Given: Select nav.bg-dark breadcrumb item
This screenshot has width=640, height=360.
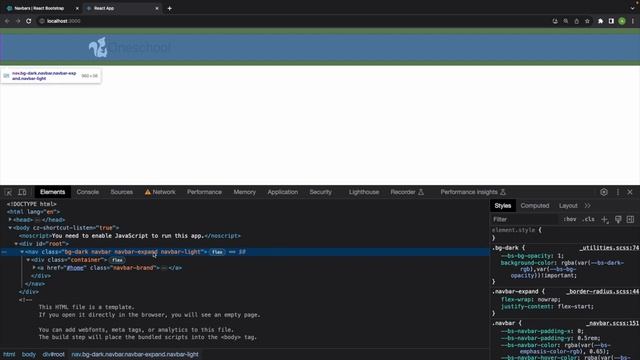Looking at the screenshot, I should (x=135, y=354).
